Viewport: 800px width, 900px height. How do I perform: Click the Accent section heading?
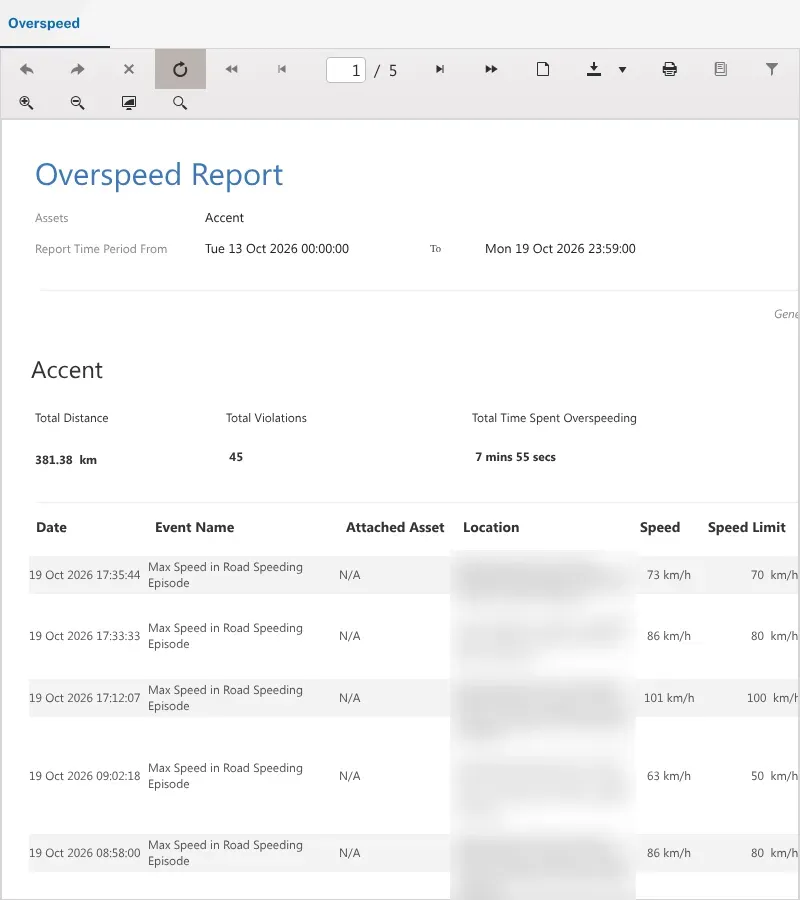67,370
